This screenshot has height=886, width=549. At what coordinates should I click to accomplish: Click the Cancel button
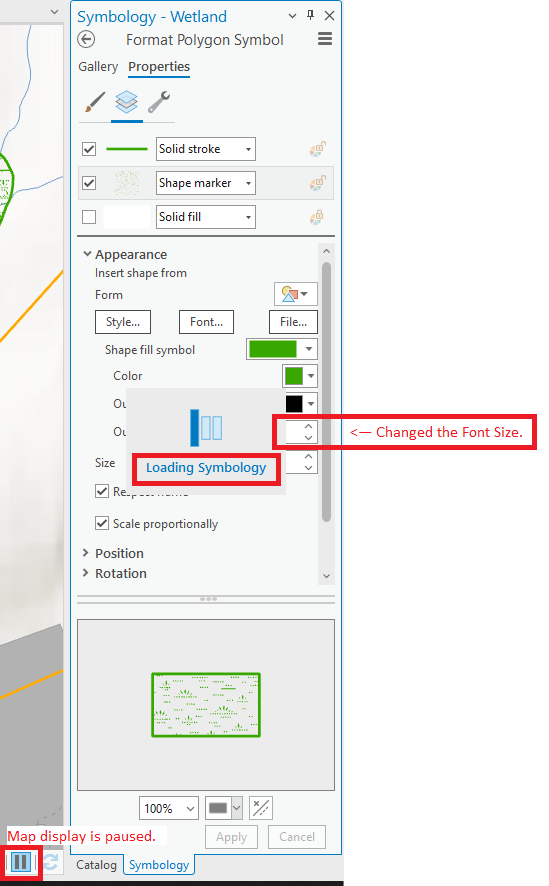tap(297, 837)
